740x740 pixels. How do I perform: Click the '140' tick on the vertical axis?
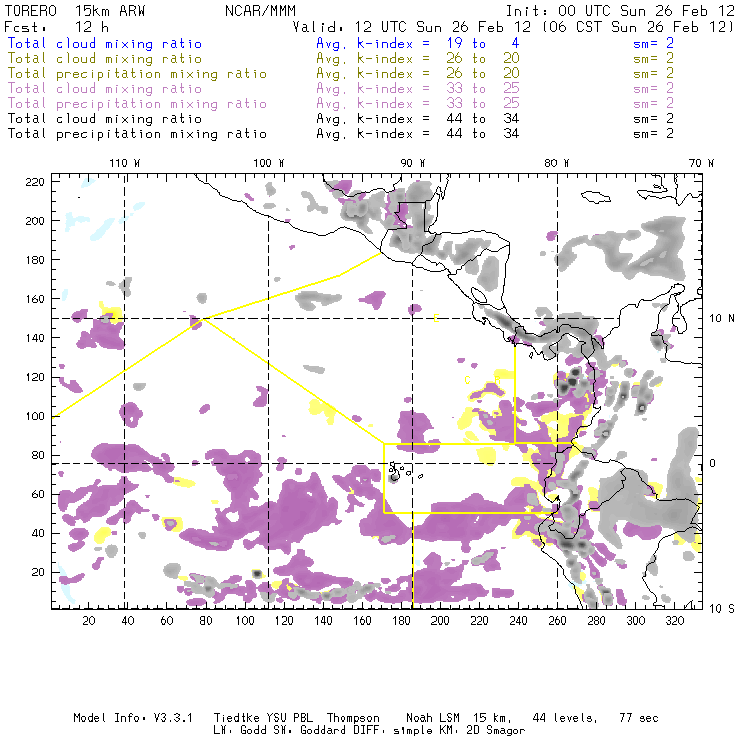coord(35,338)
